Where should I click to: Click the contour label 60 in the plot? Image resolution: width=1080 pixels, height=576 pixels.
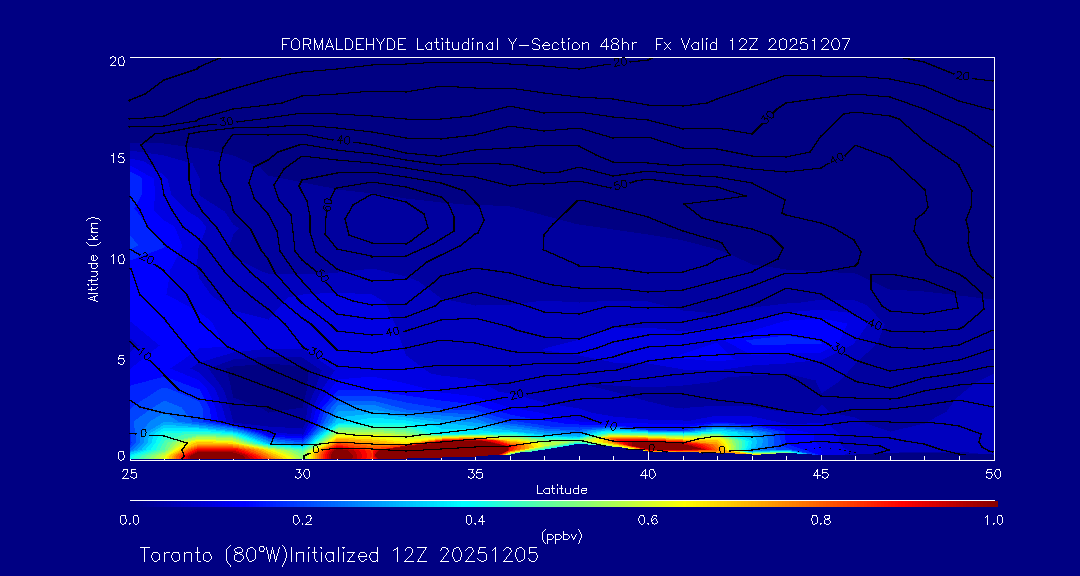tap(328, 204)
